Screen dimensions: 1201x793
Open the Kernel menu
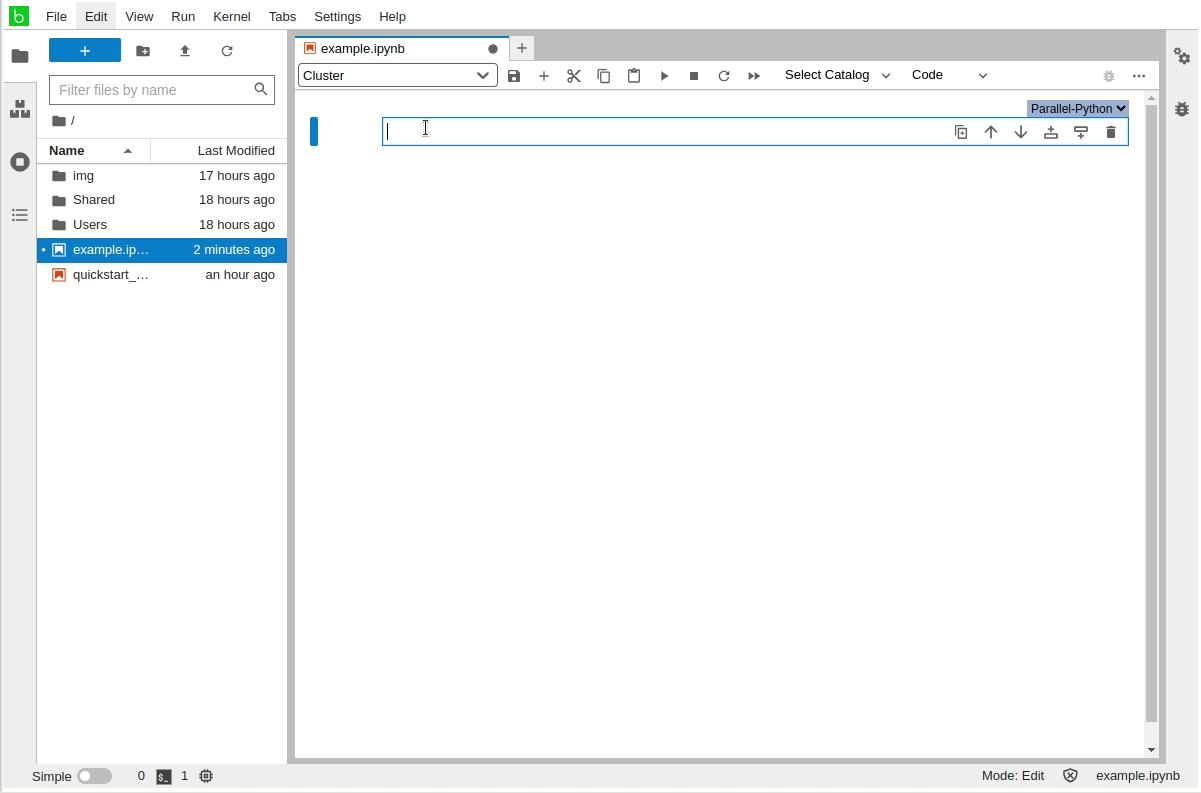coord(231,16)
